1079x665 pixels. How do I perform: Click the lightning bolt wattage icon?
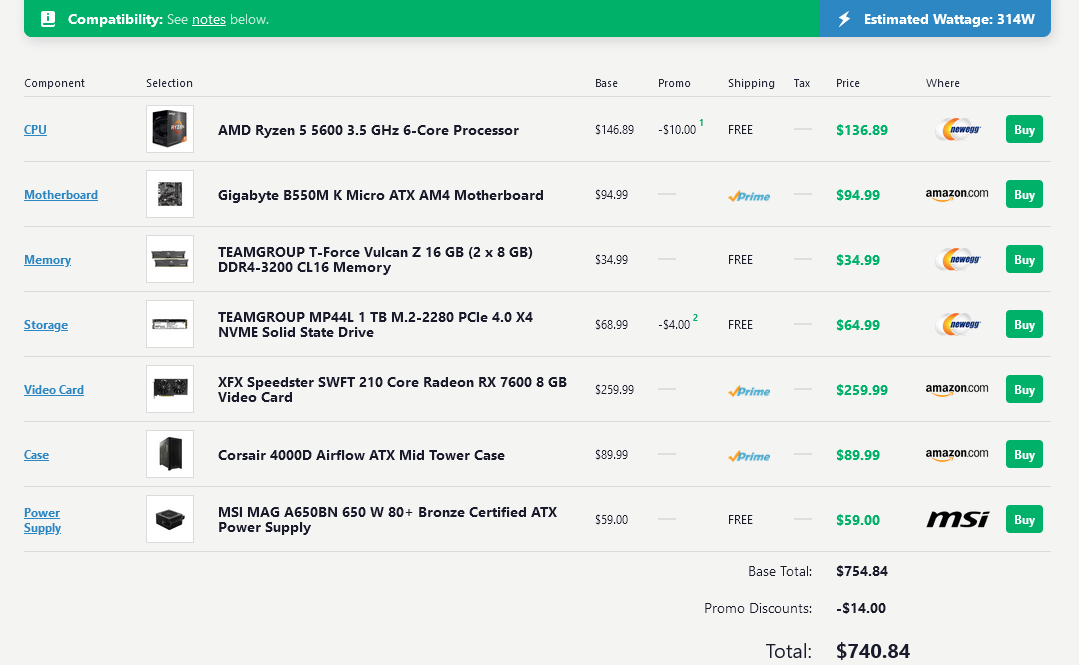844,19
